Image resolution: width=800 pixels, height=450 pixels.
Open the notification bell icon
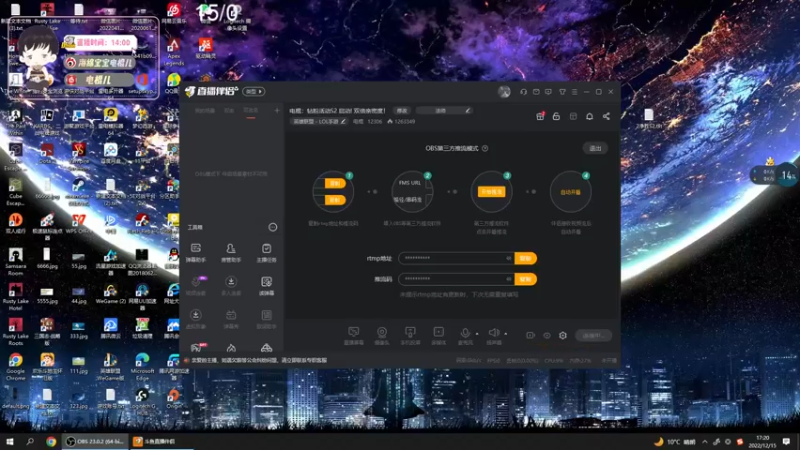589,116
